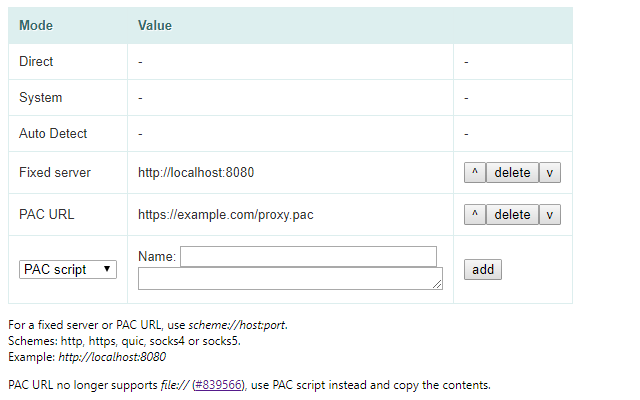The image size is (640, 400).
Task: Grab the textarea resize handle corner
Action: [x=437, y=284]
